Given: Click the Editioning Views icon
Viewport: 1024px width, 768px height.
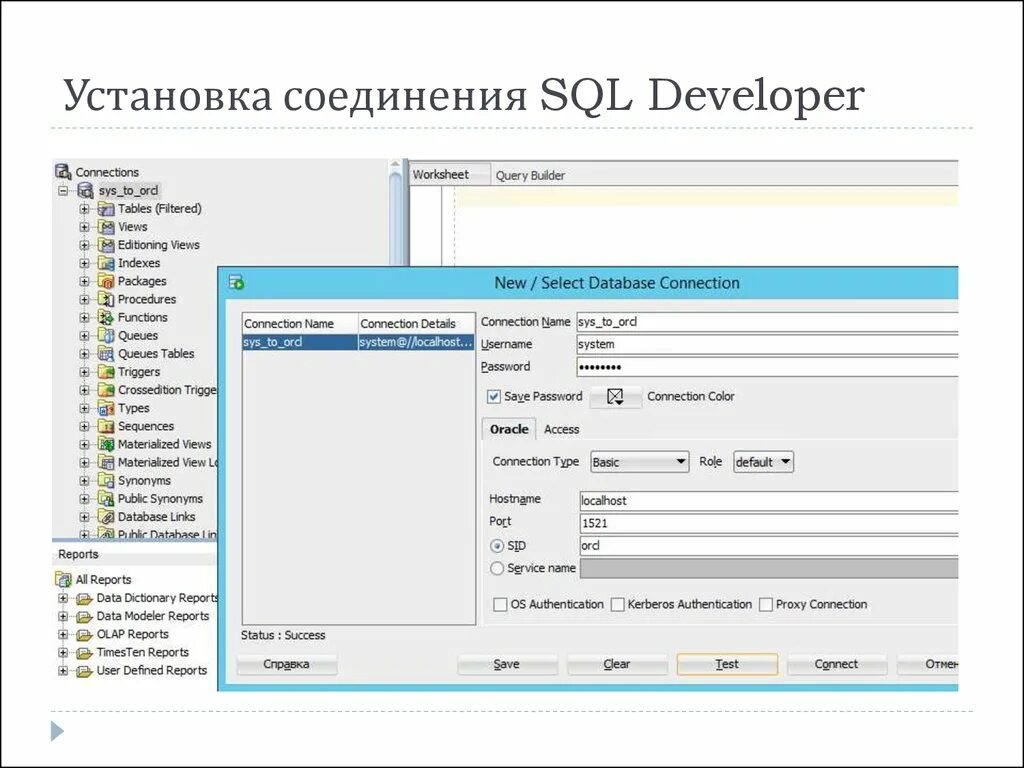Looking at the screenshot, I should point(106,245).
